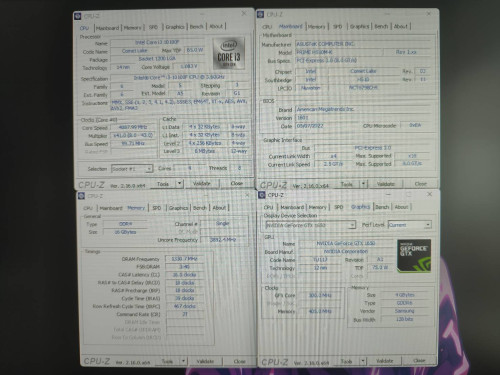Screen dimensions: 500x375
Task: Click CPU-Z app icon in top-left window title
Action: 78,16
